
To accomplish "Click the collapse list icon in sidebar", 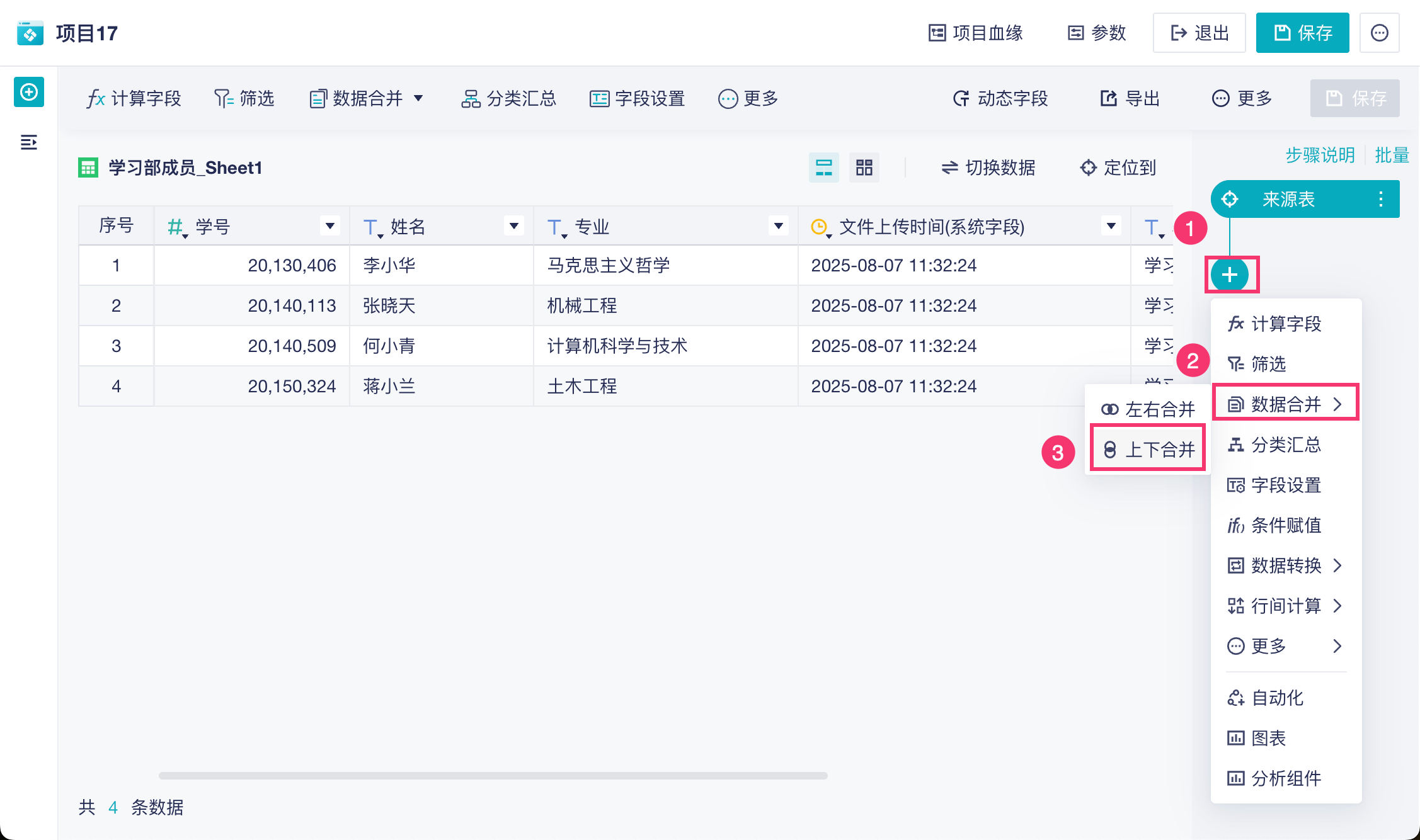I will coord(29,142).
